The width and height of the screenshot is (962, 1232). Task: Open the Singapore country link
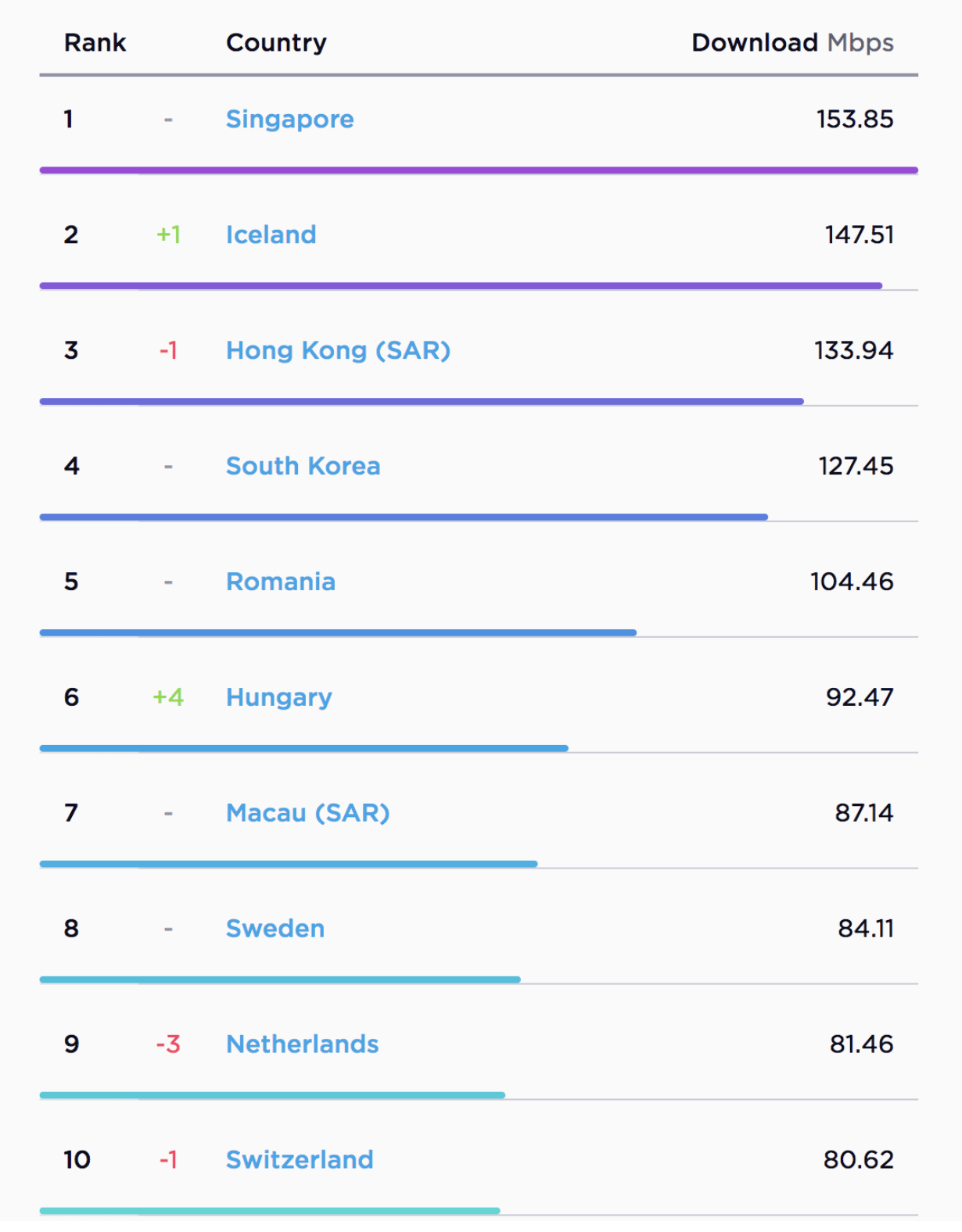(x=289, y=119)
